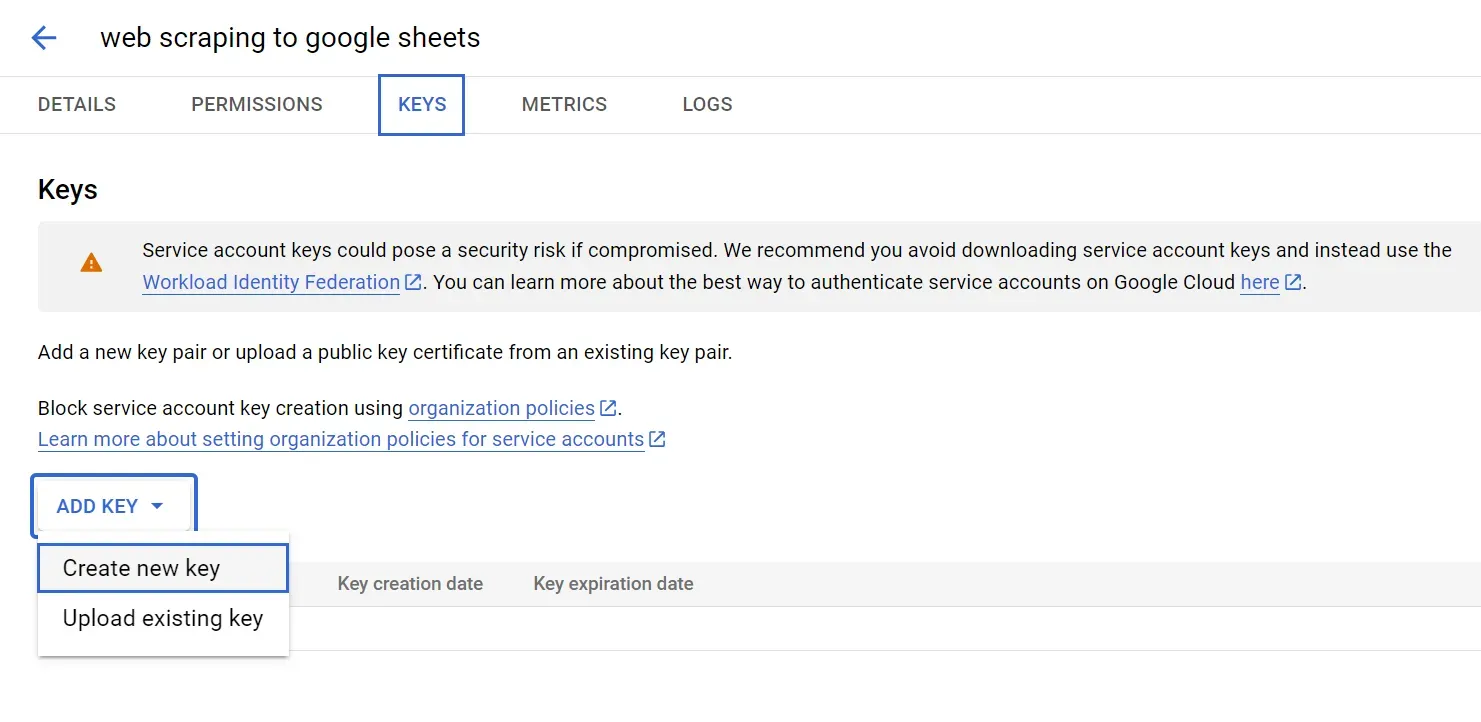
Task: Click external-link icon next to "here"
Action: pos(1293,282)
